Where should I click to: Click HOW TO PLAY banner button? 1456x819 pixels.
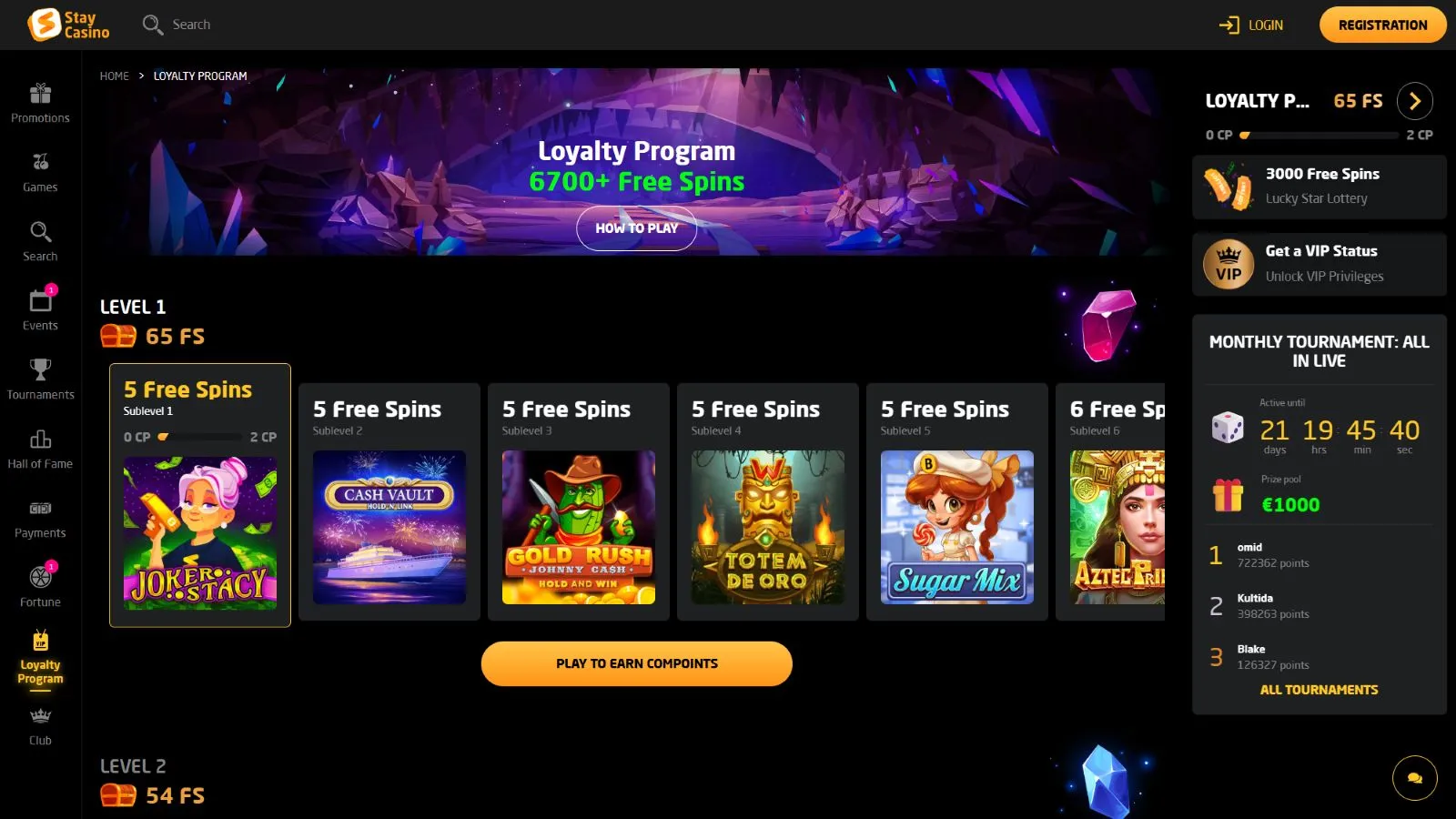pos(636,228)
